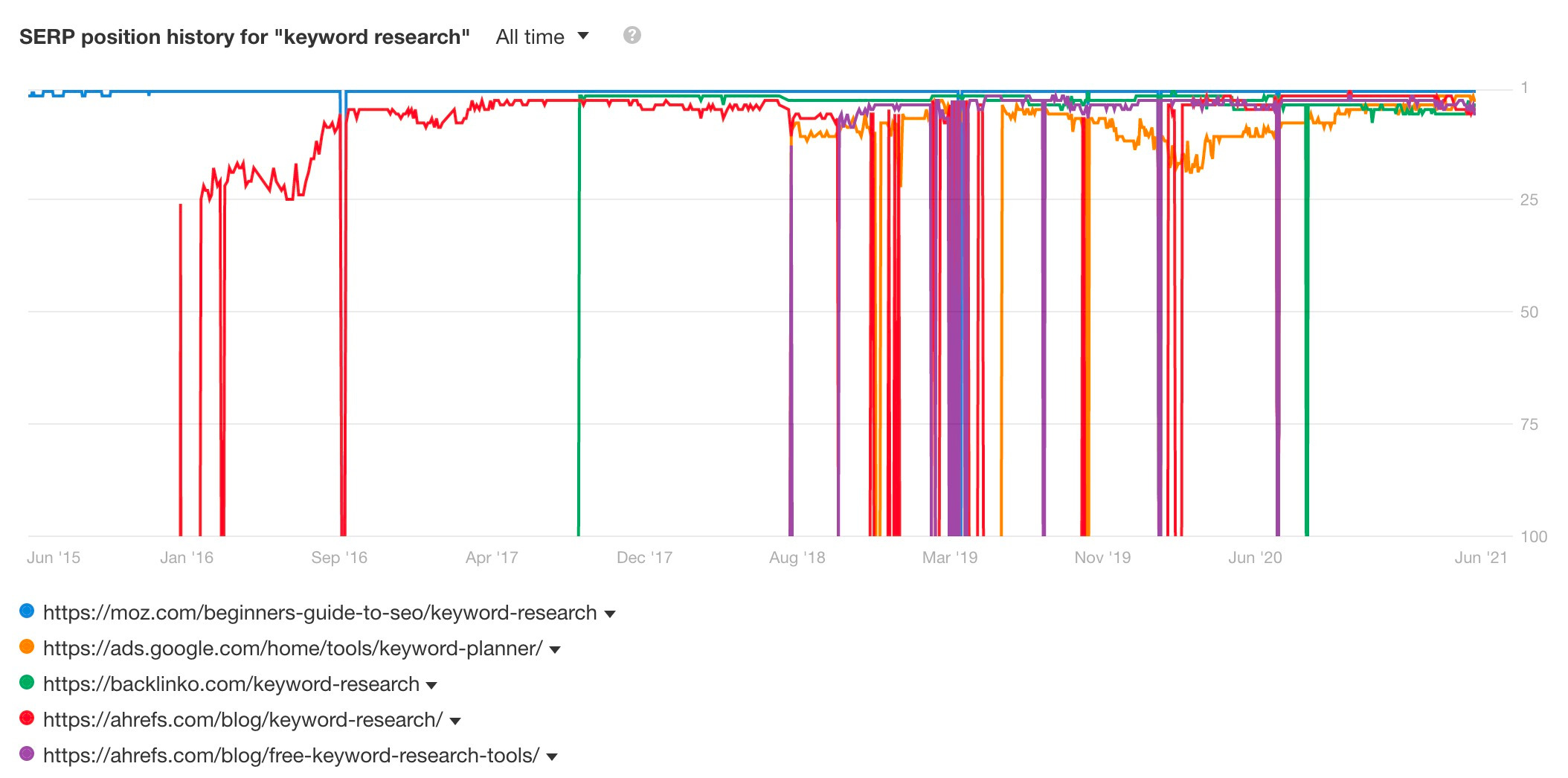The height and width of the screenshot is (778, 1568).
Task: Open the Google keyword-planner link
Action: (x=292, y=649)
